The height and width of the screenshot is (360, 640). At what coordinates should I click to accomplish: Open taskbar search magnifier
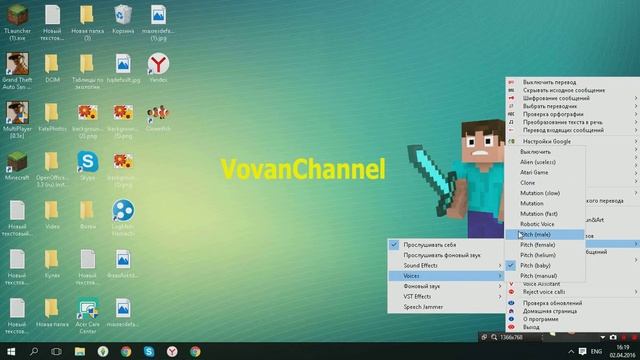[x=34, y=351]
